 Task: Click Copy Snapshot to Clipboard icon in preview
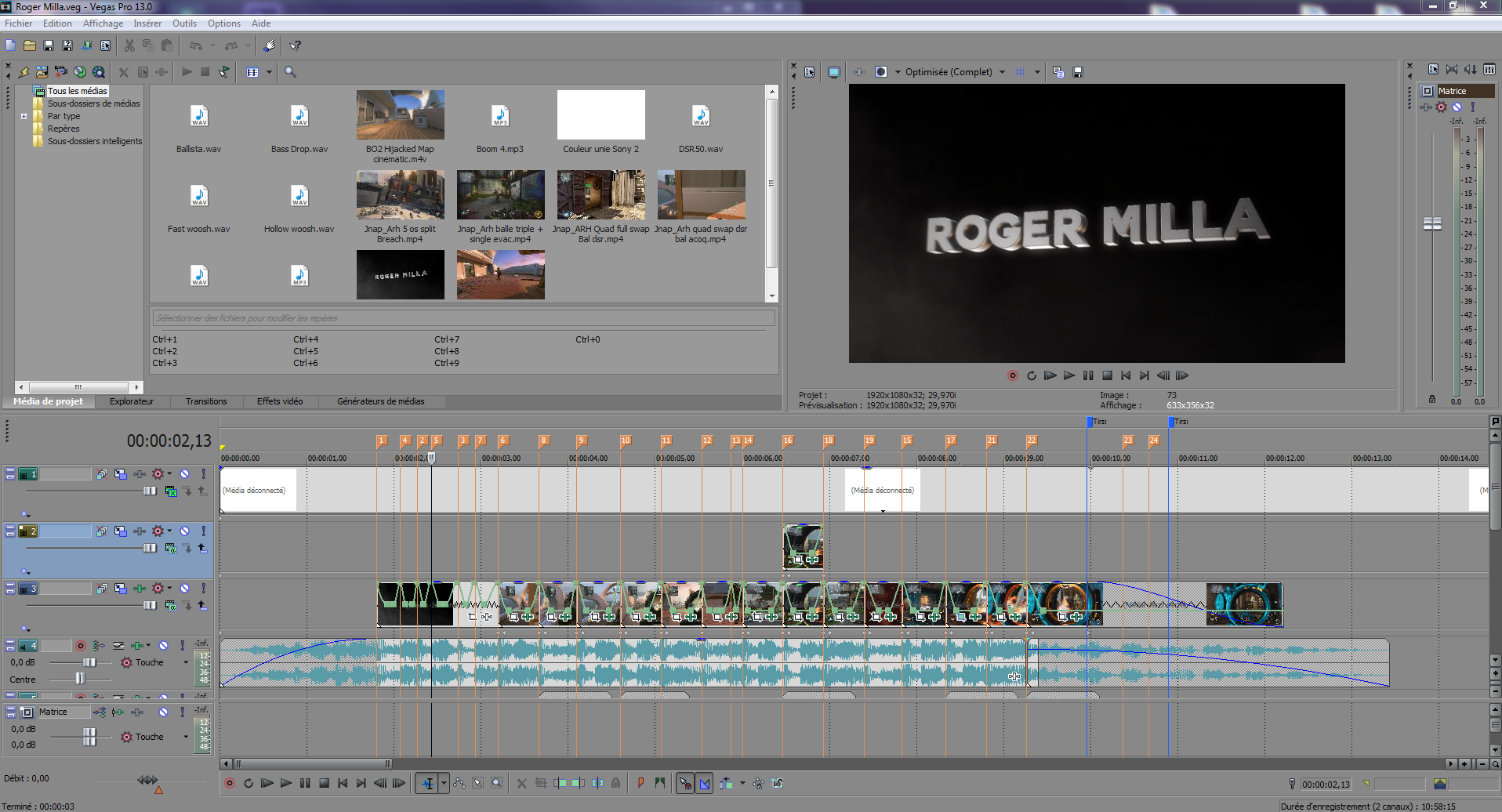click(x=1058, y=72)
